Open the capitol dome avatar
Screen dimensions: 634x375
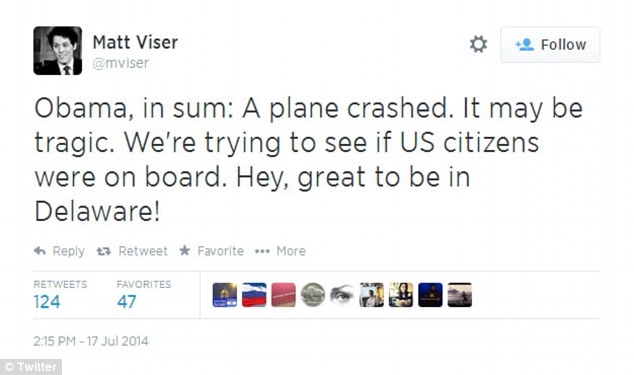[225, 295]
